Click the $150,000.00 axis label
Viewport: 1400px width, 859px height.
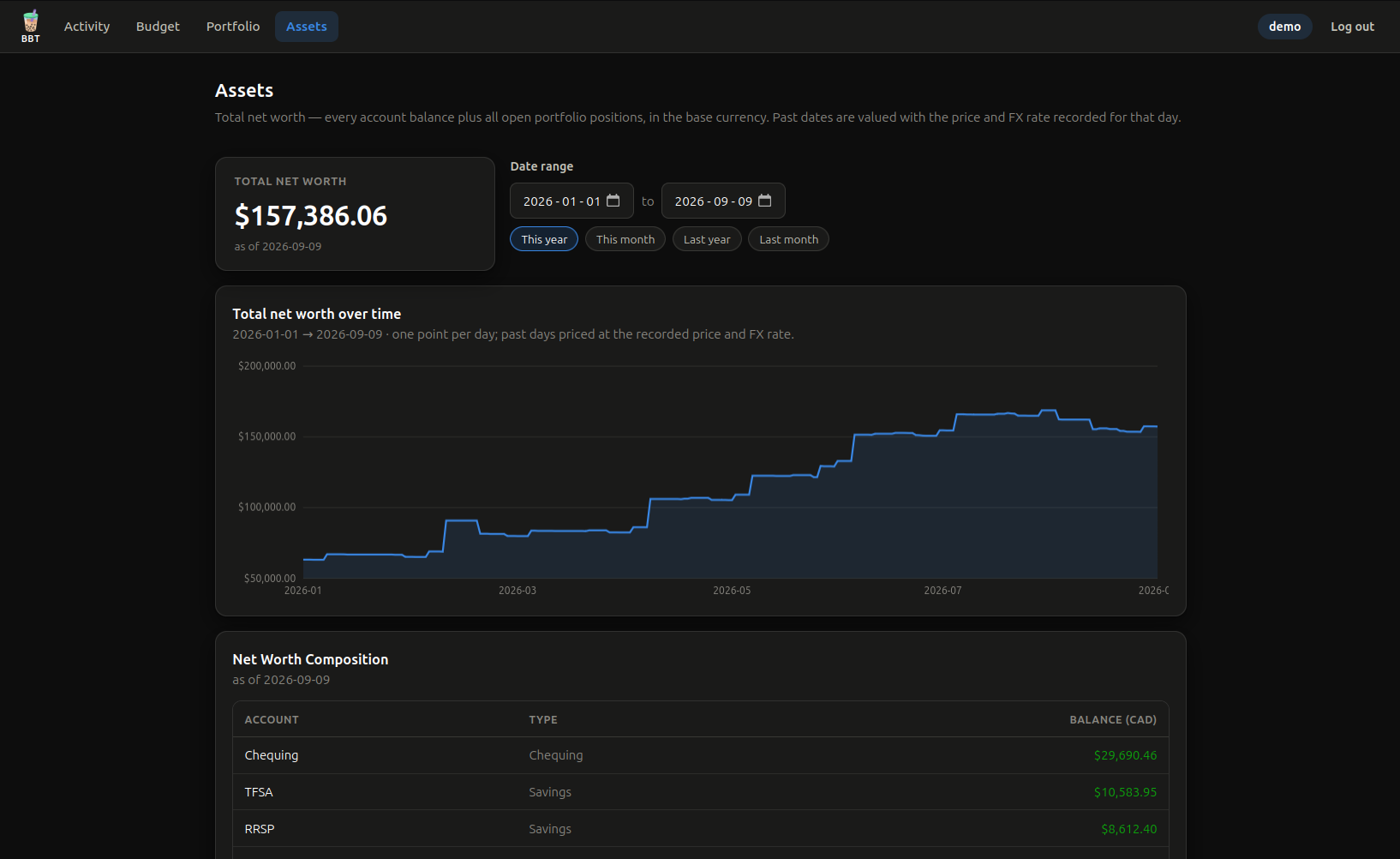click(266, 436)
